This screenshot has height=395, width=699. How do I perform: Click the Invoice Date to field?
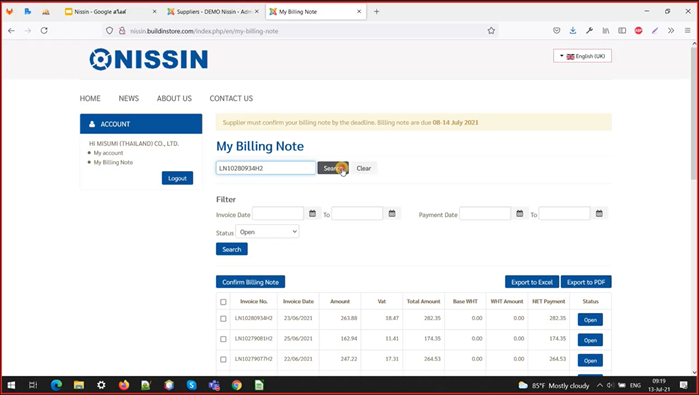click(358, 214)
